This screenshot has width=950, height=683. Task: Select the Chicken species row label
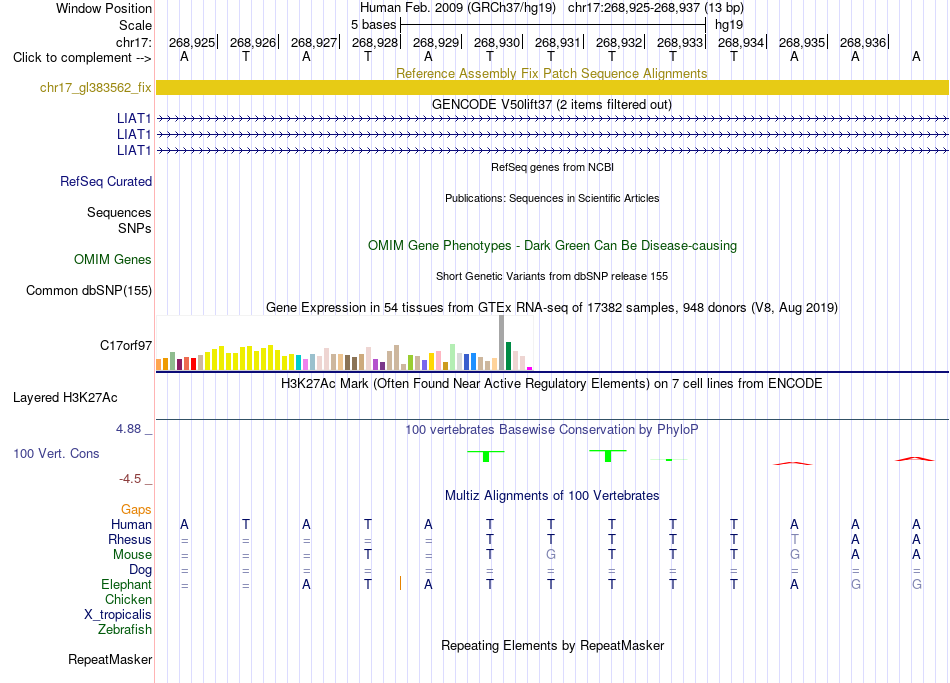coord(128,599)
